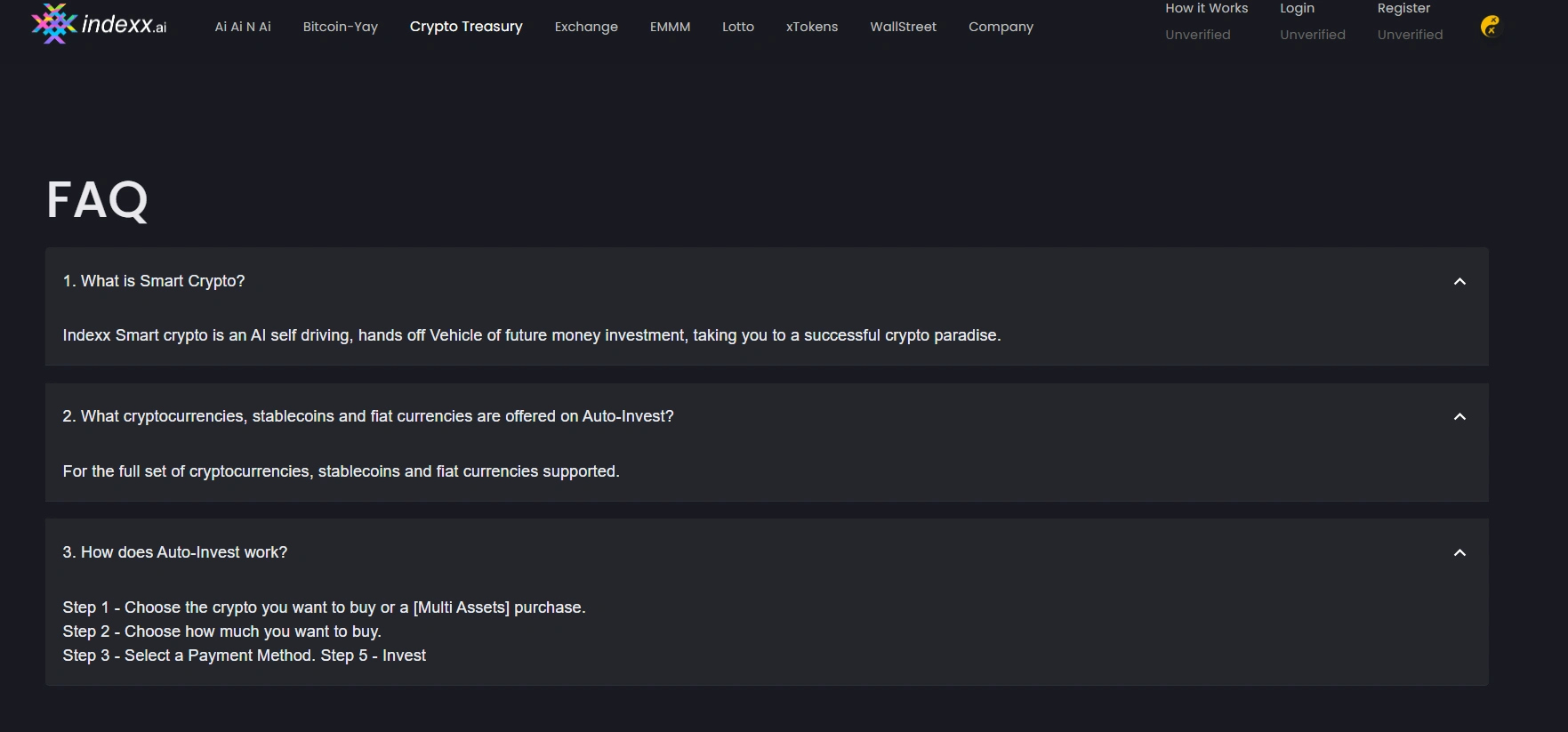
Task: Open the Ai Ai N Ai menu
Action: [x=243, y=27]
